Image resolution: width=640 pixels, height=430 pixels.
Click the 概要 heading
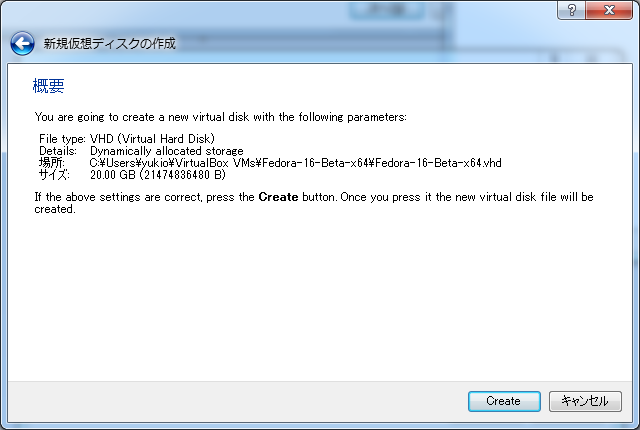(x=49, y=87)
